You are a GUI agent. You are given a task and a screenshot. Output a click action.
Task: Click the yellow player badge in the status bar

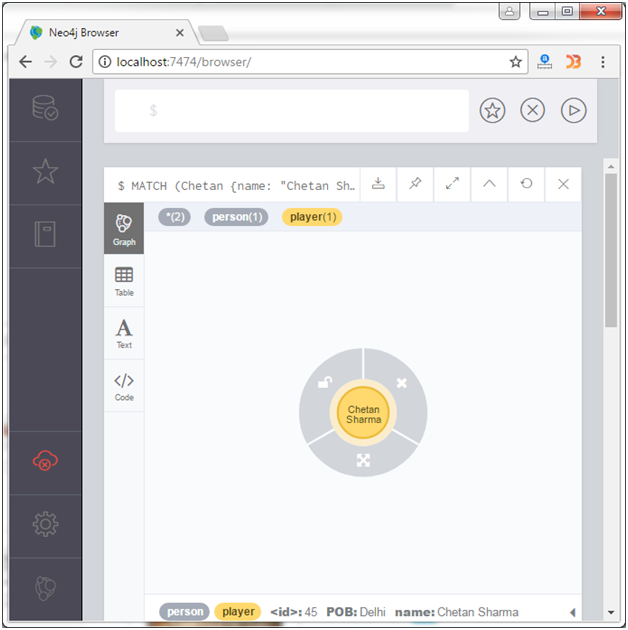pos(238,612)
